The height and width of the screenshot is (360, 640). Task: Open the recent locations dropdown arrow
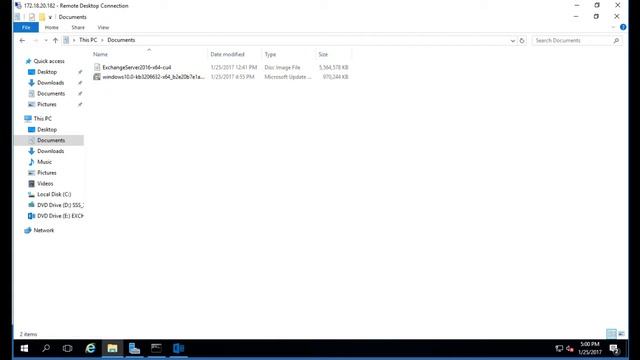(x=46, y=40)
